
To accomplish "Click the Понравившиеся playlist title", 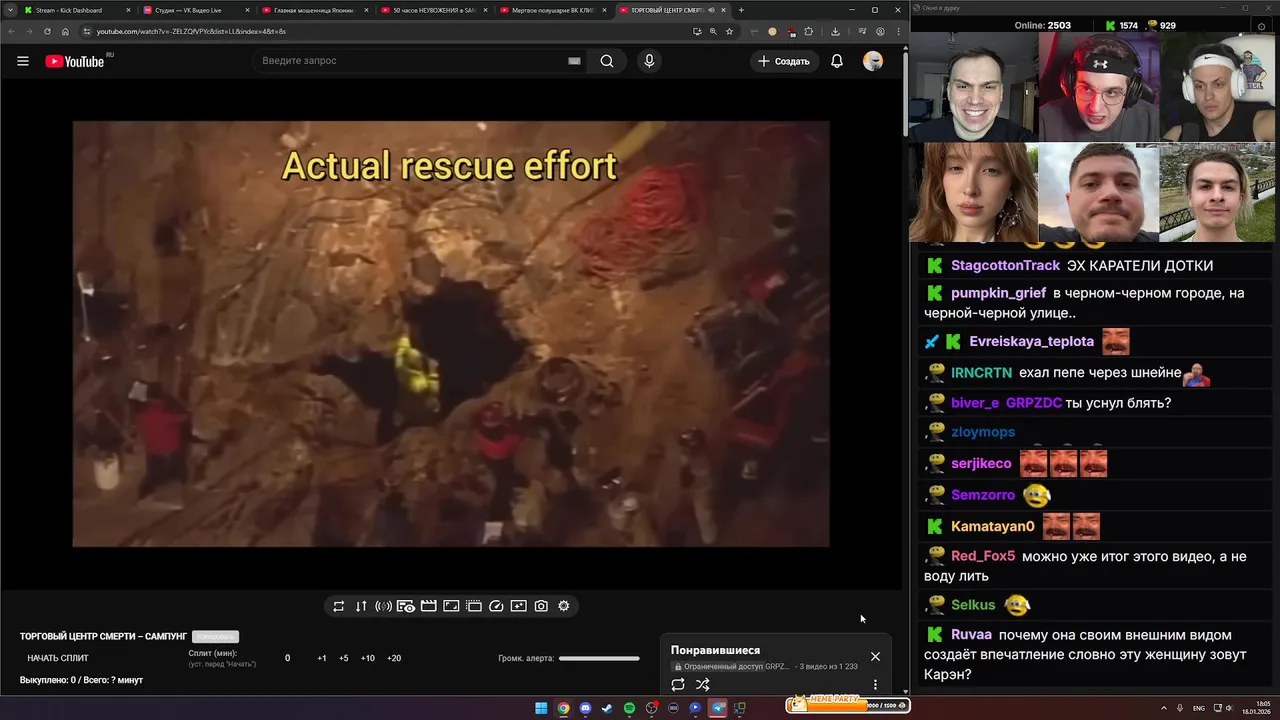I will (715, 650).
